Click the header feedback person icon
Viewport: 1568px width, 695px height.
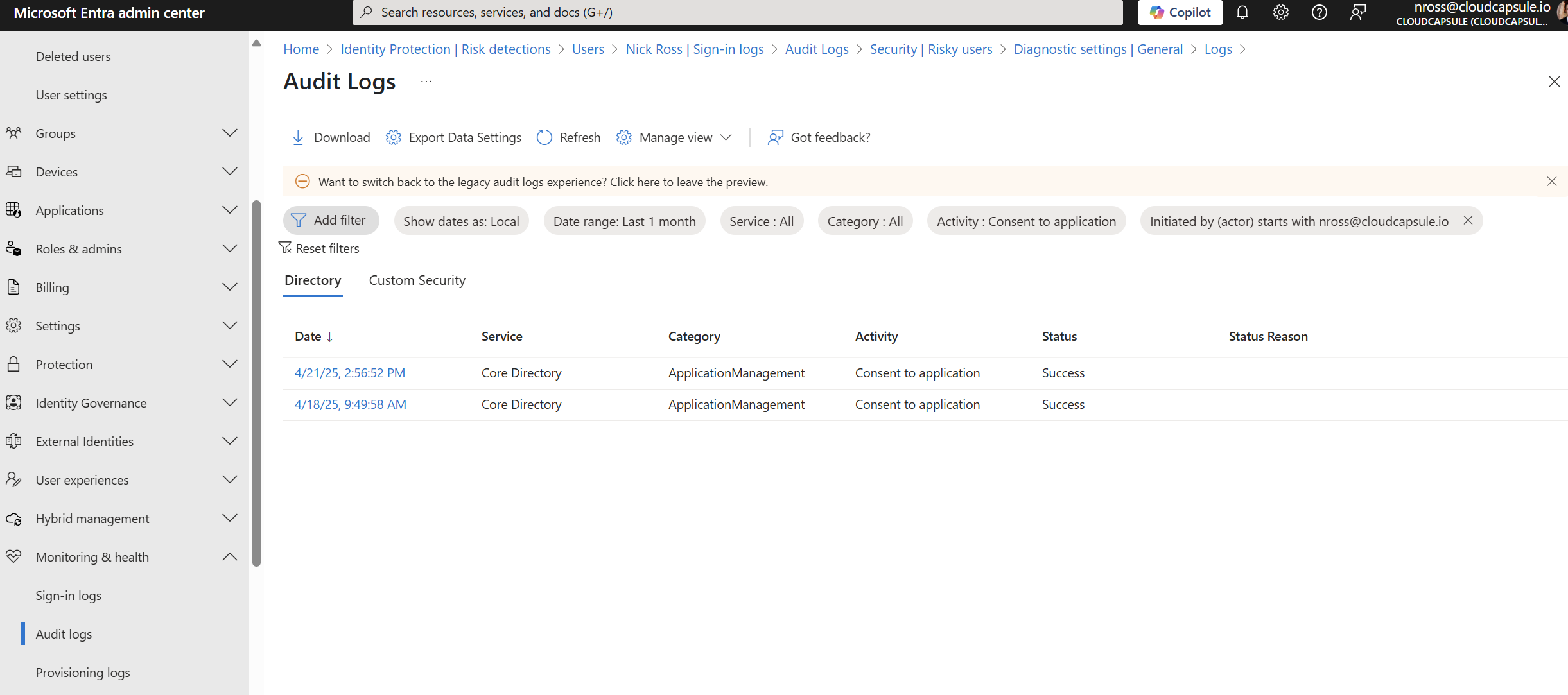pos(1358,12)
